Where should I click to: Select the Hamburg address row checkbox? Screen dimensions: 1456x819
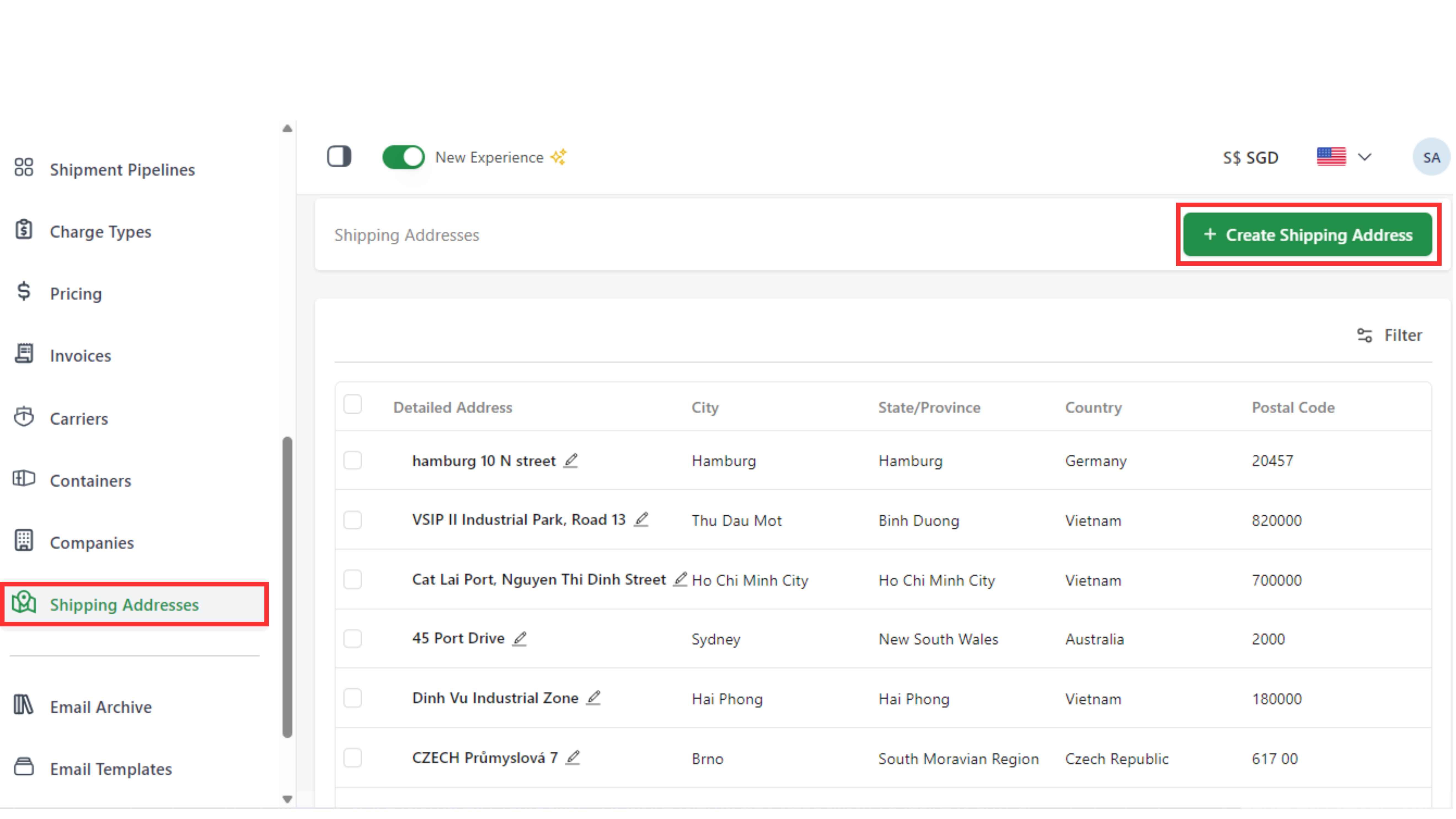click(353, 461)
